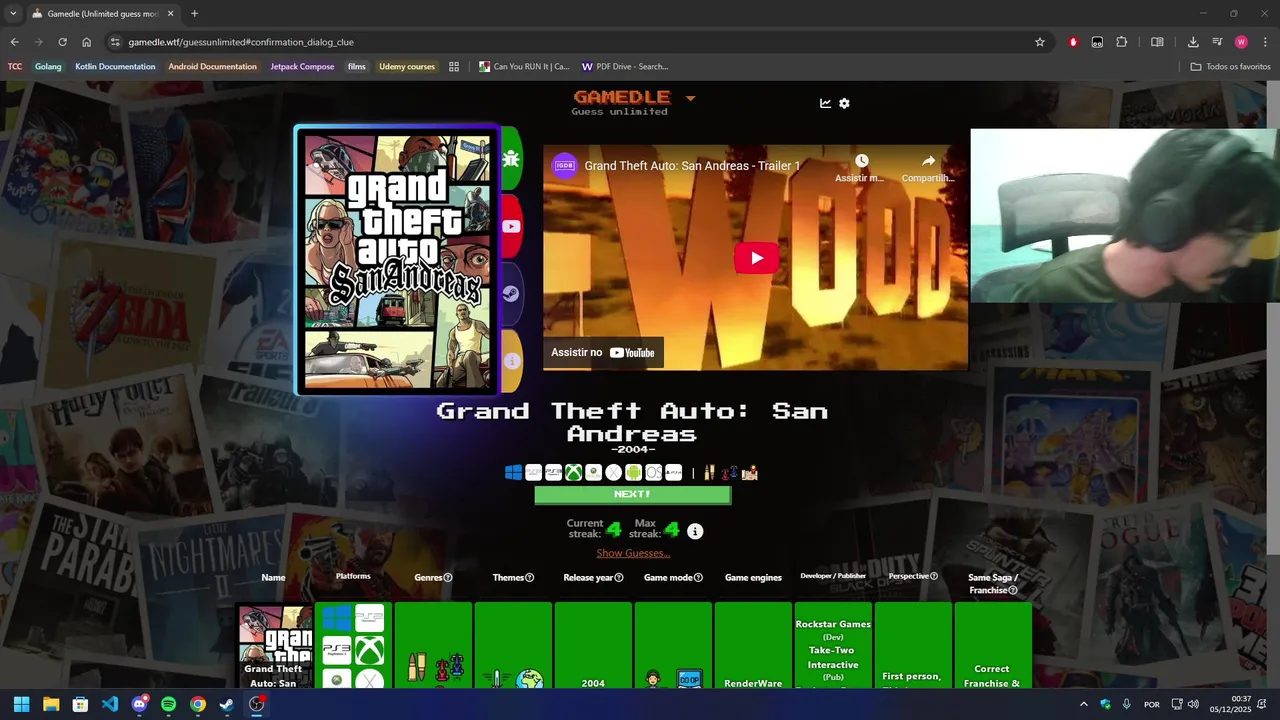Click the 2004 release year cell

pyautogui.click(x=593, y=645)
